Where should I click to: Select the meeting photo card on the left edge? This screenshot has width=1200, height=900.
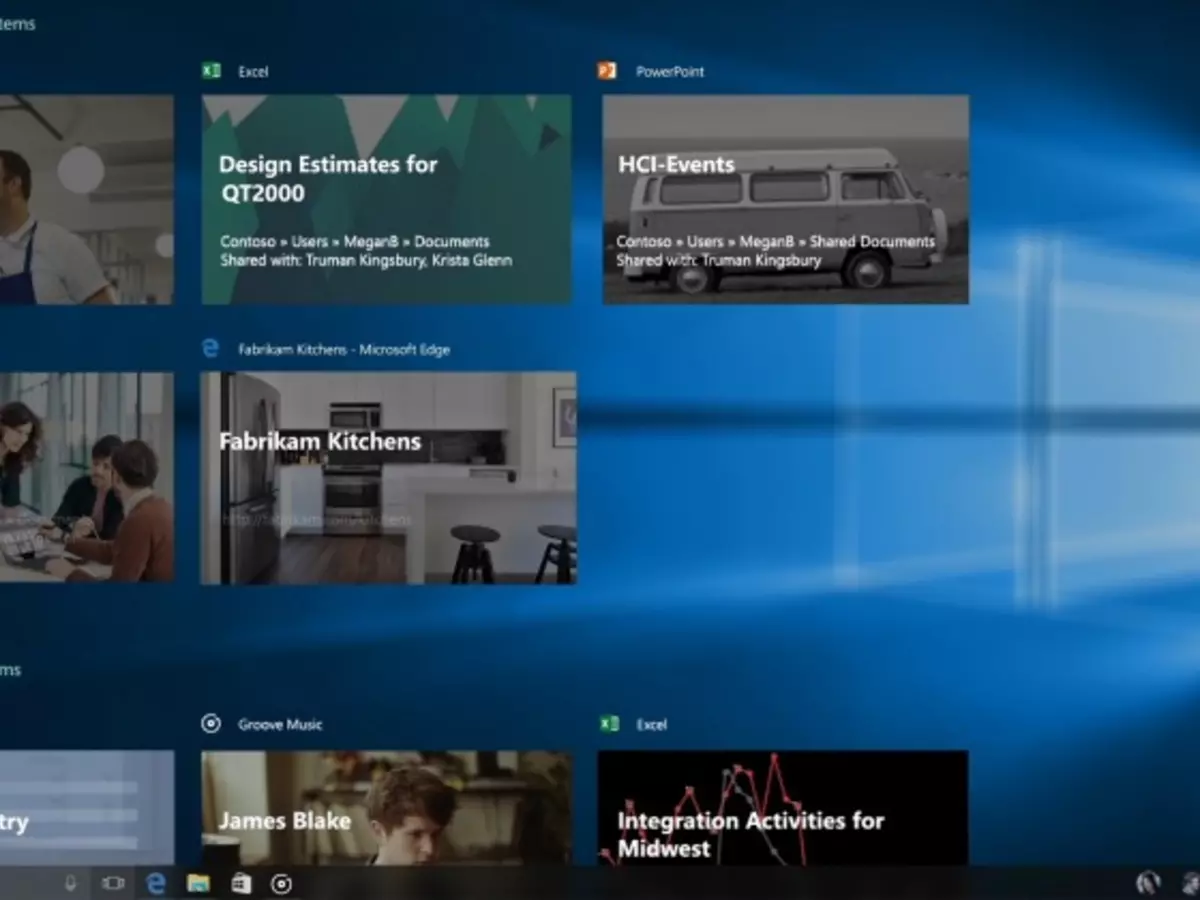click(85, 477)
